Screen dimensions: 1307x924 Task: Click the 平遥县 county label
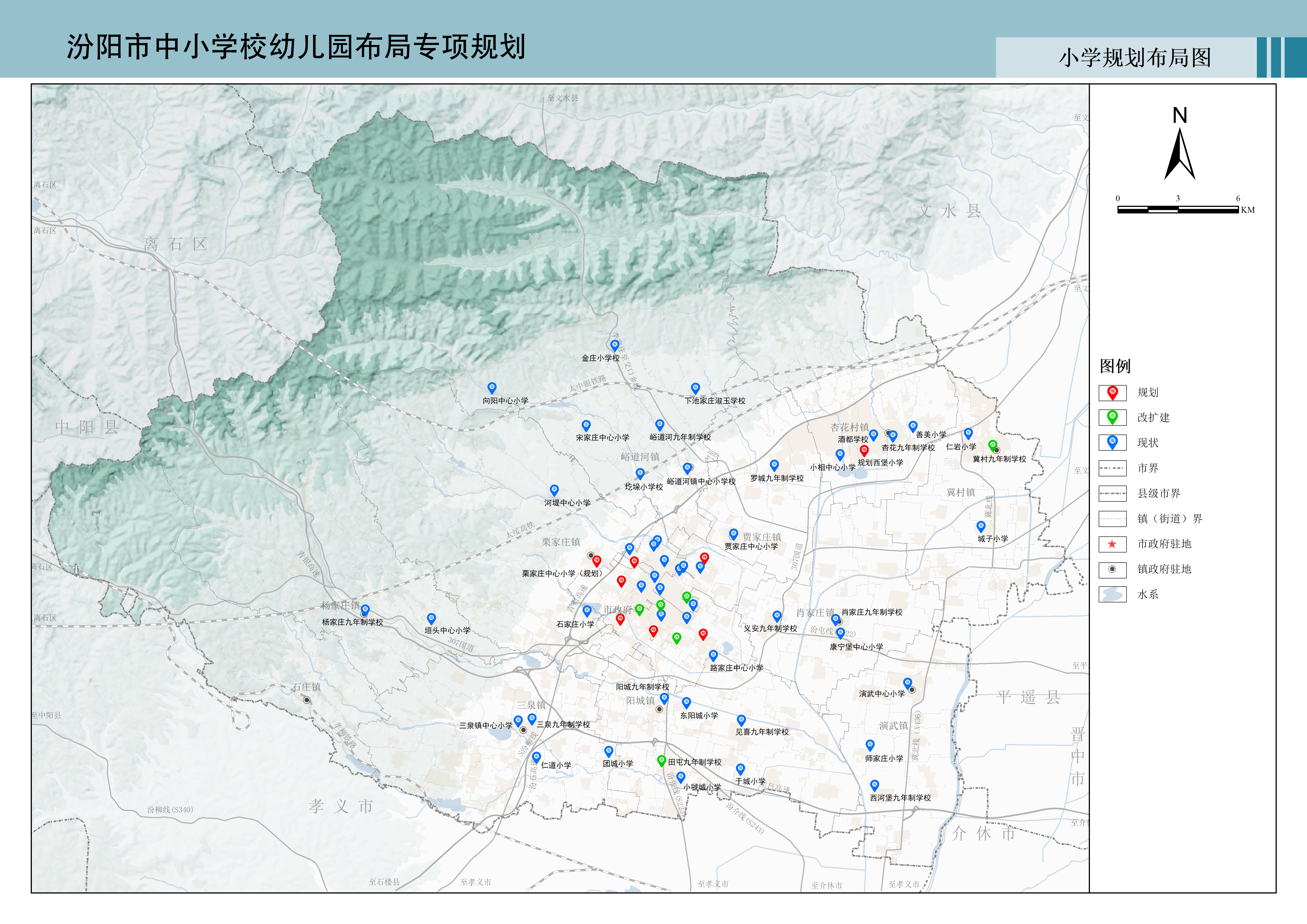pos(1029,697)
